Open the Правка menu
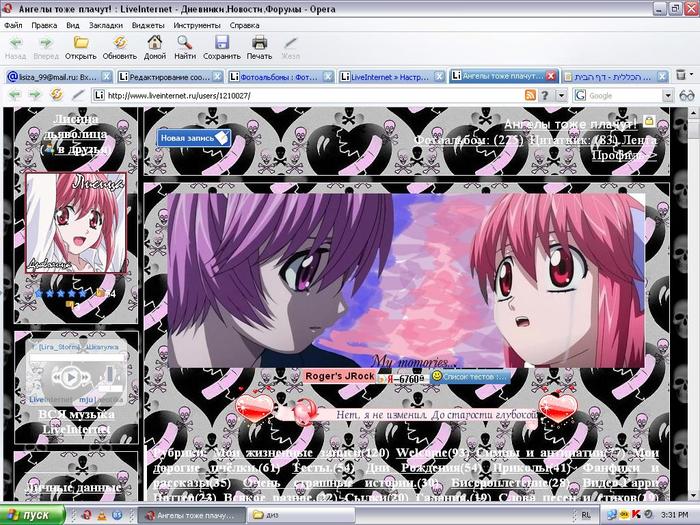The width and height of the screenshot is (700, 525). (44, 25)
